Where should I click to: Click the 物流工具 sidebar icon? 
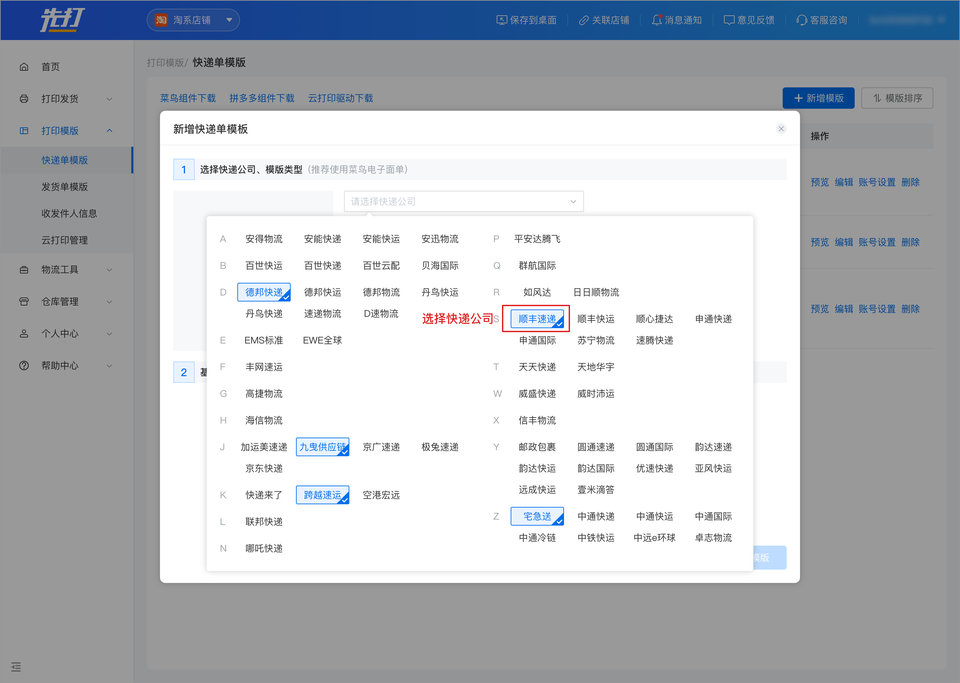point(24,270)
